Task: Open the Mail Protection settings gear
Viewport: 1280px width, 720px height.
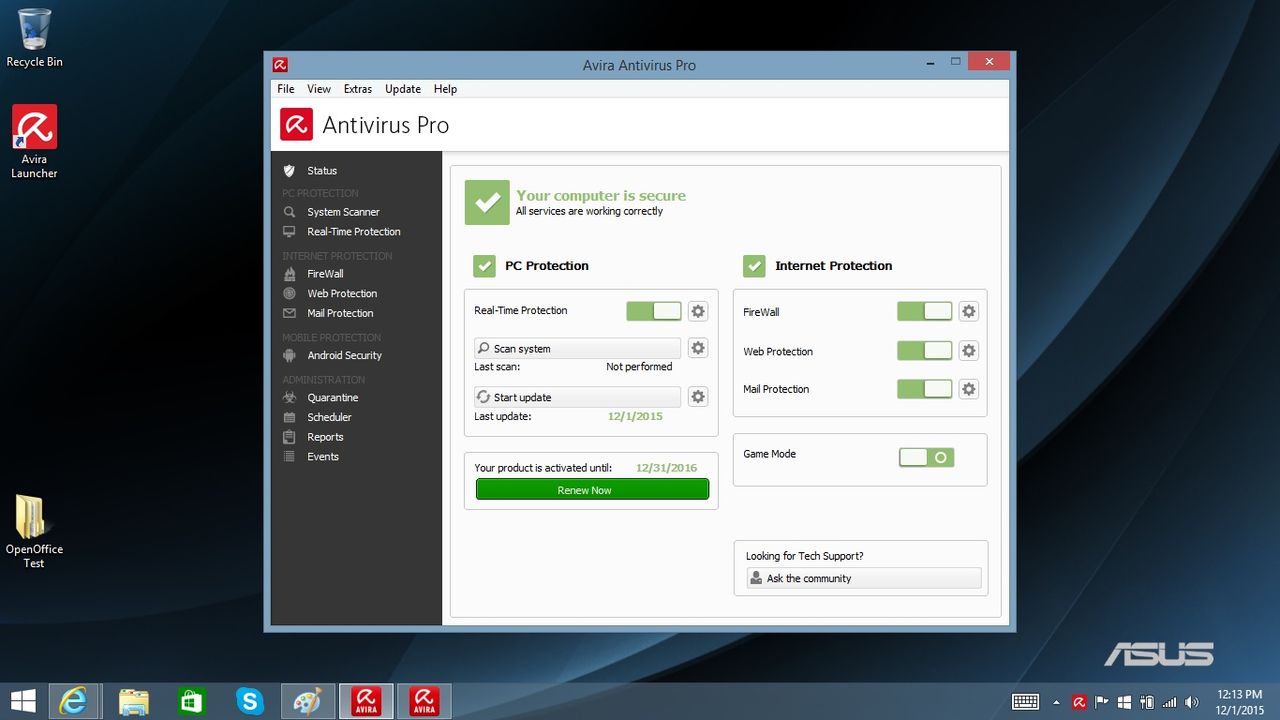Action: [968, 389]
